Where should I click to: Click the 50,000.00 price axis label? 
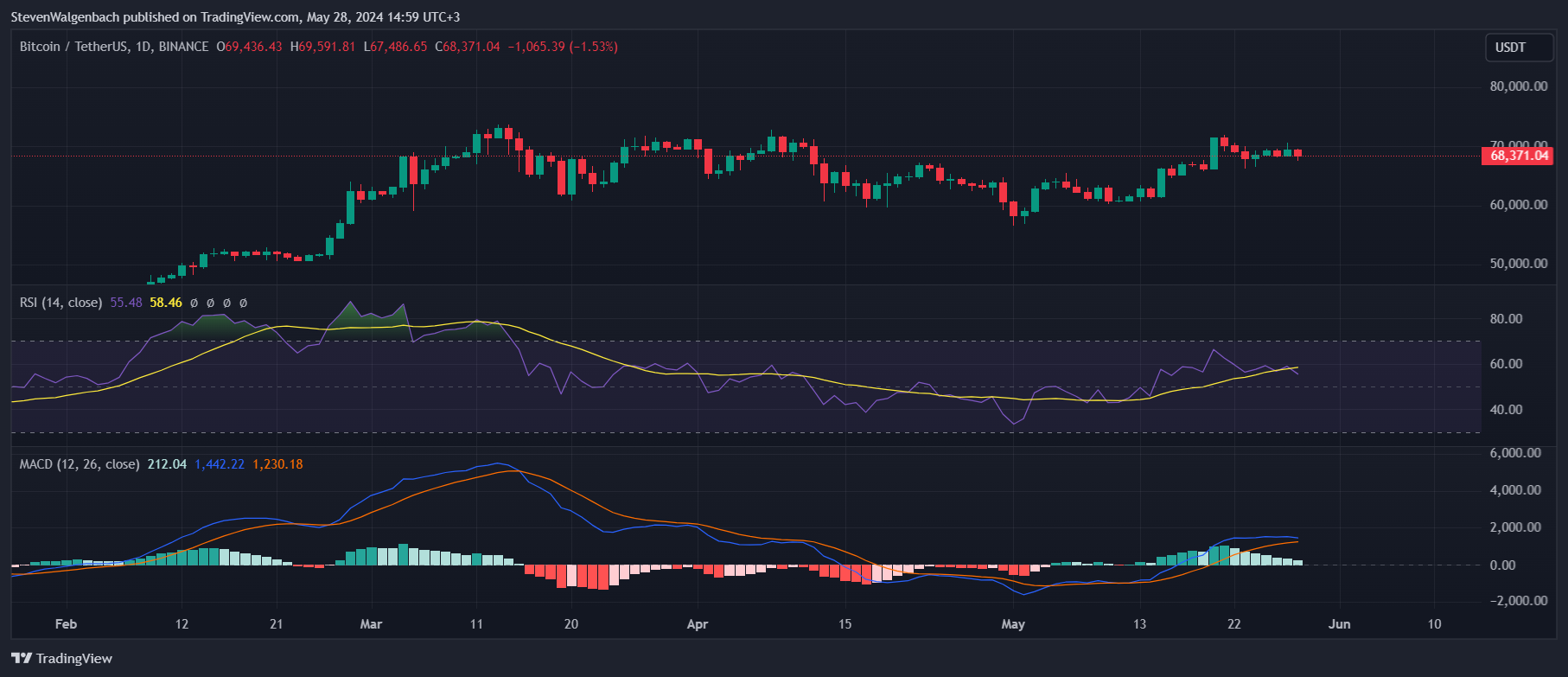click(1519, 264)
